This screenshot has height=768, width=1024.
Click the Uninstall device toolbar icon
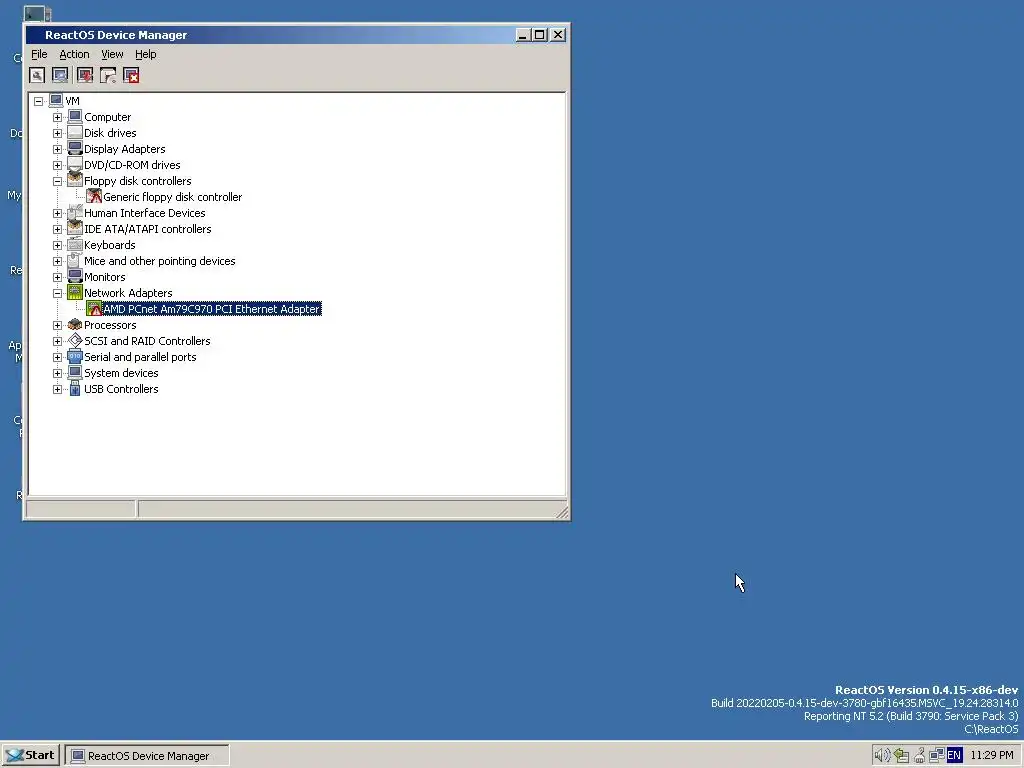click(x=131, y=76)
